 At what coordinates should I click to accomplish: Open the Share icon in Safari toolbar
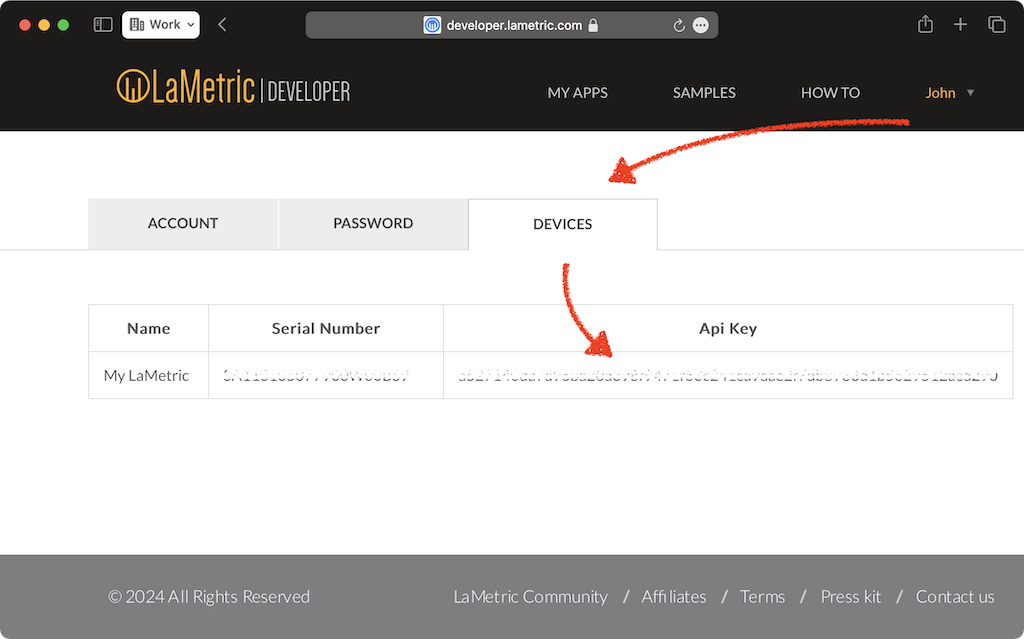925,24
